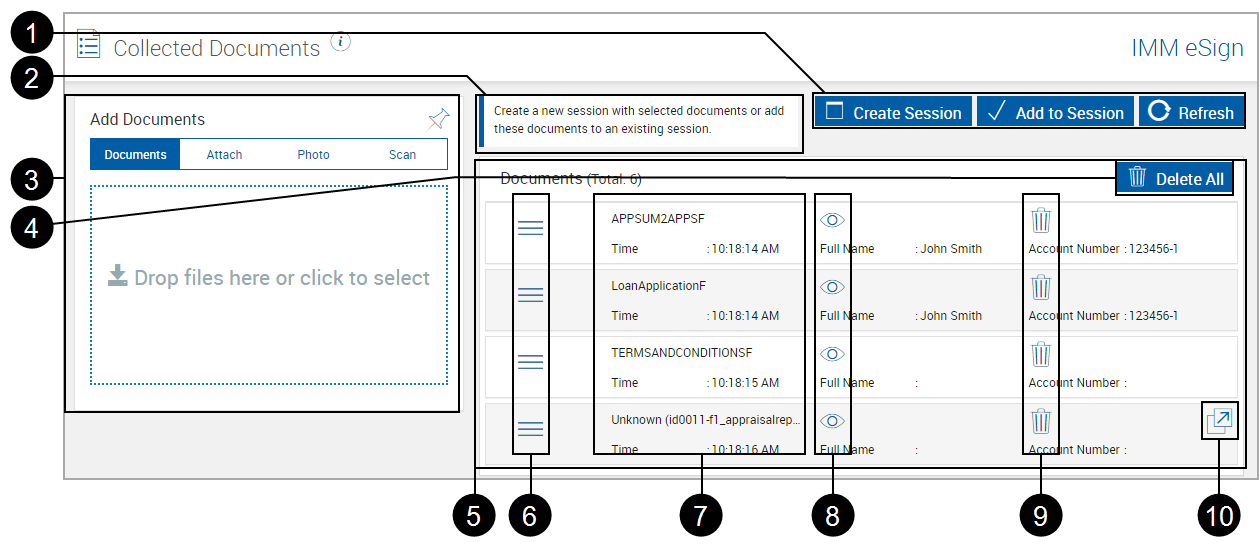Click the create new session instruction text

coord(639,120)
